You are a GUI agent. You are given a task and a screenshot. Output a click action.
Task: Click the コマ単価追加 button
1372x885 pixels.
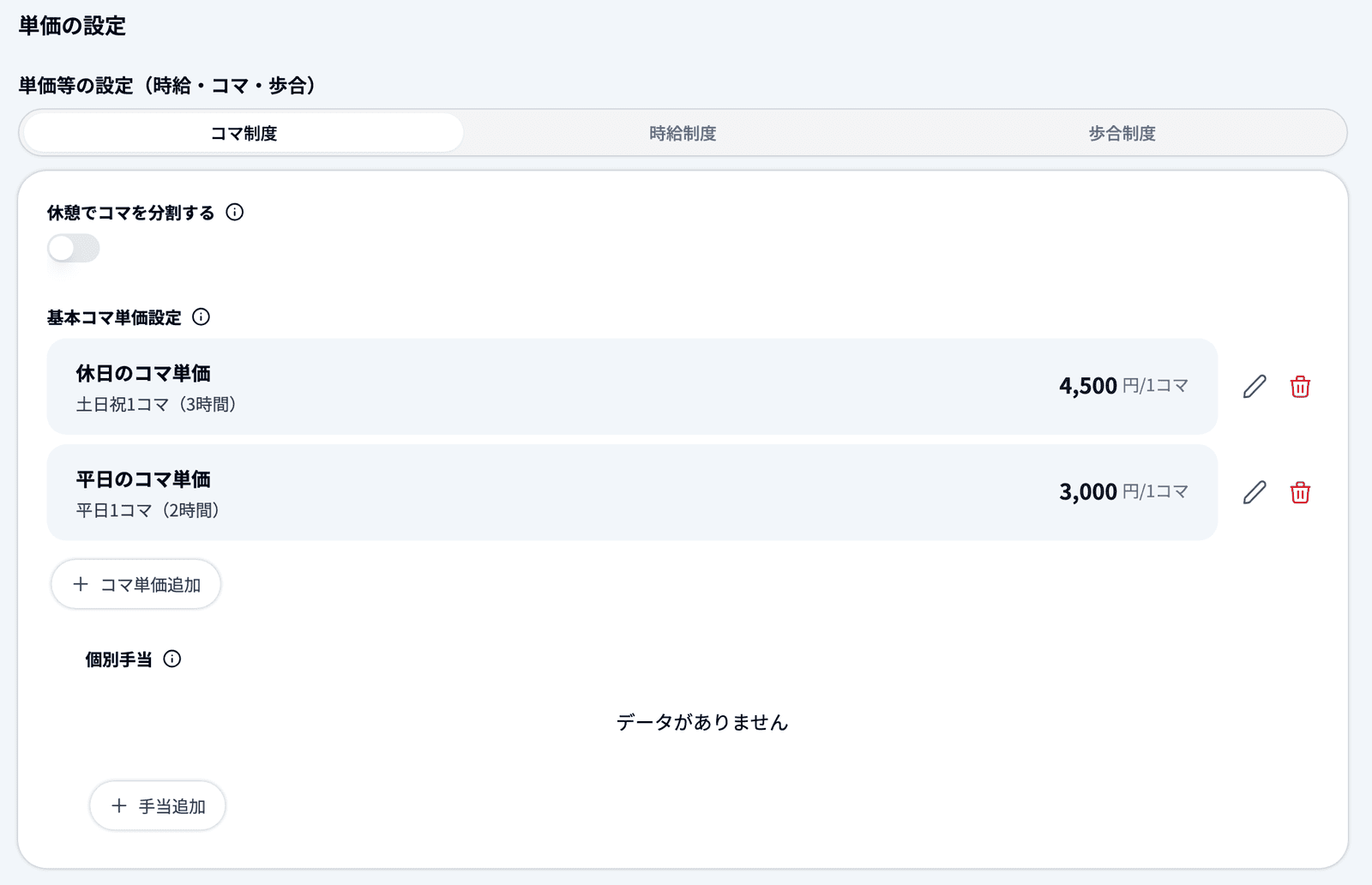click(136, 585)
